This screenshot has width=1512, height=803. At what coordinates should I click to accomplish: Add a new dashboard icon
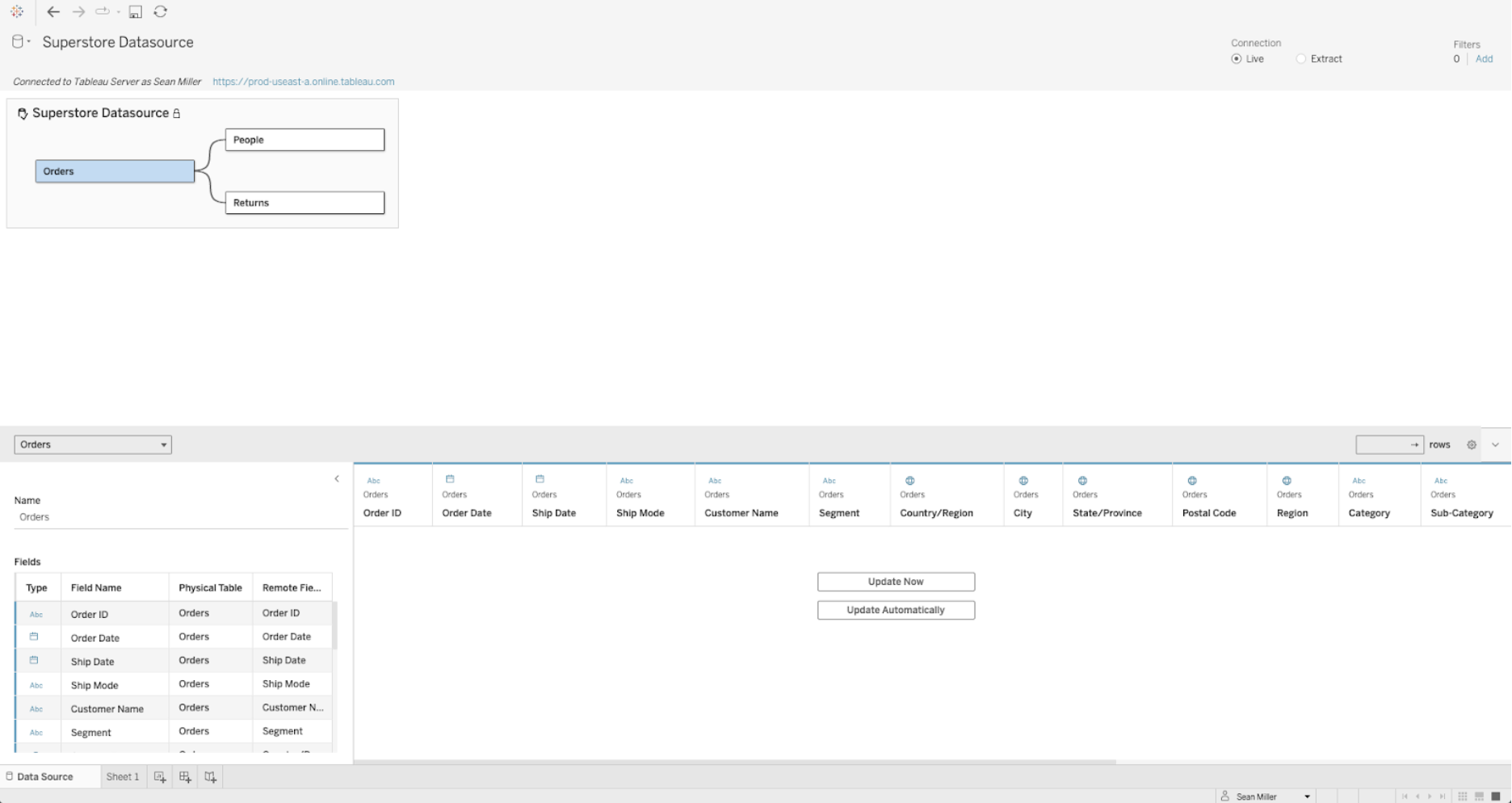pyautogui.click(x=185, y=777)
